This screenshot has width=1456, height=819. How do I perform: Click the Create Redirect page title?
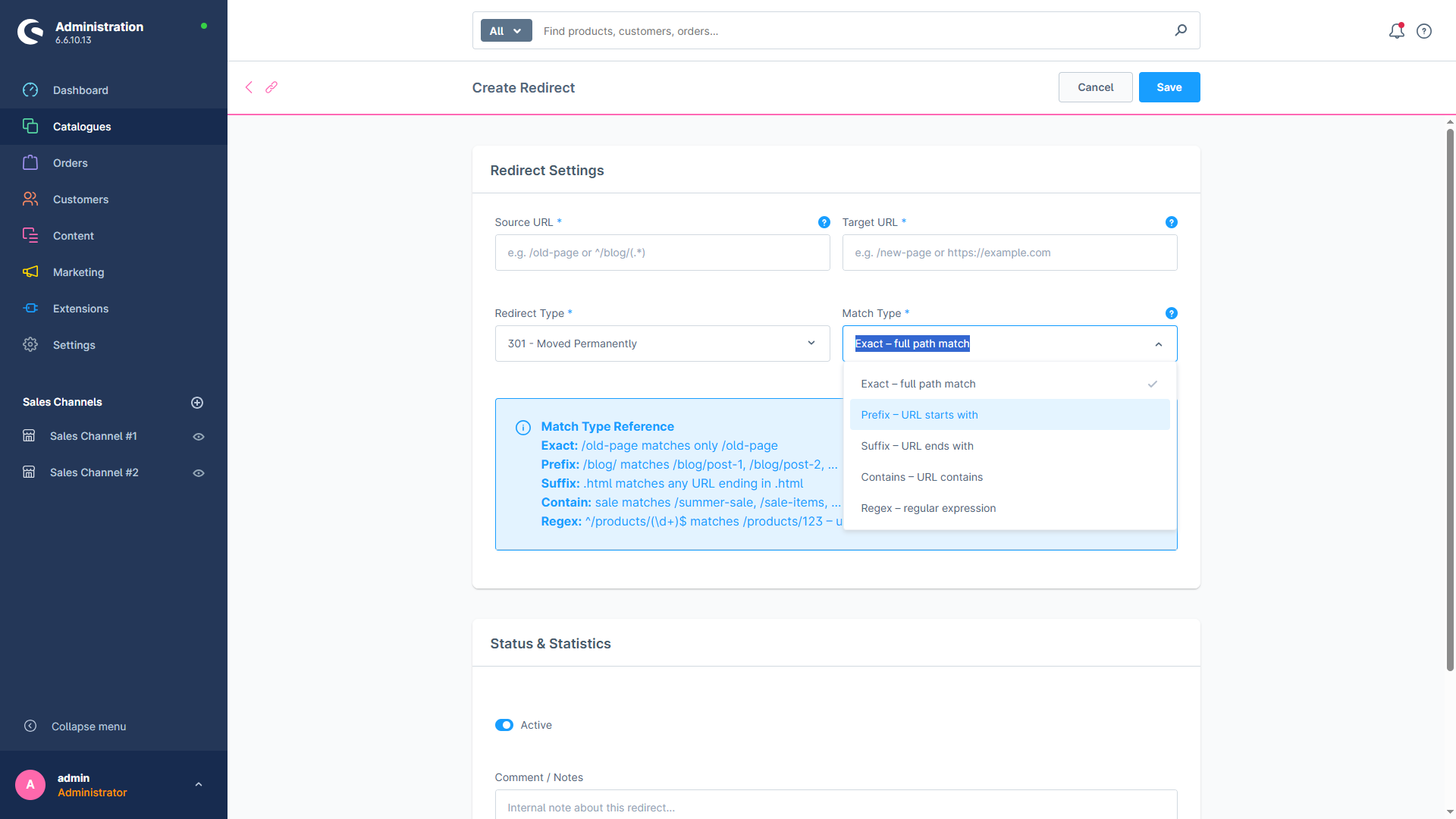[x=523, y=88]
